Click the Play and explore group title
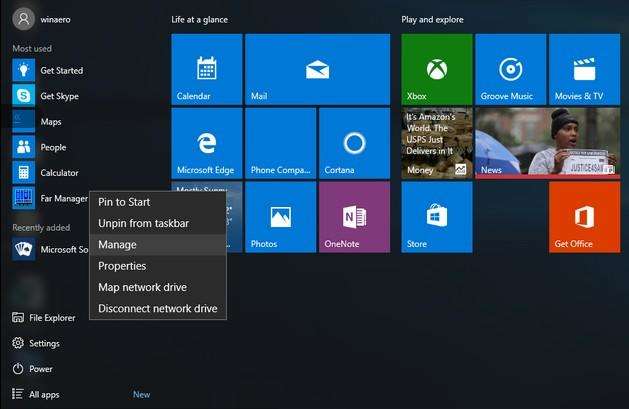The image size is (629, 409). [432, 20]
